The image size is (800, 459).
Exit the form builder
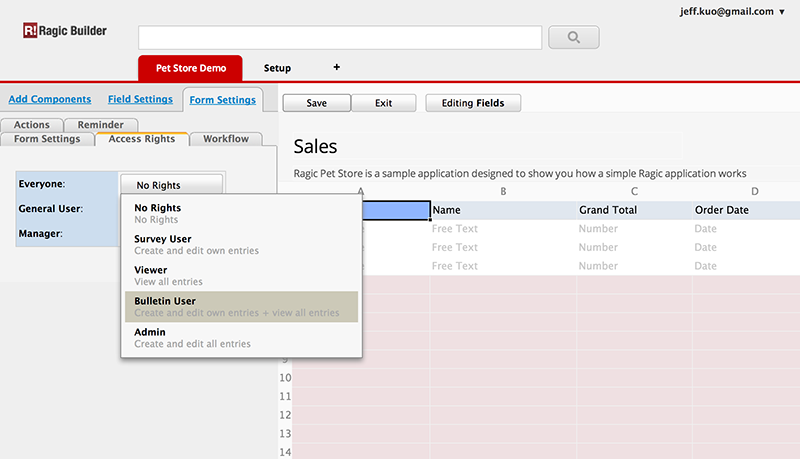tap(384, 103)
